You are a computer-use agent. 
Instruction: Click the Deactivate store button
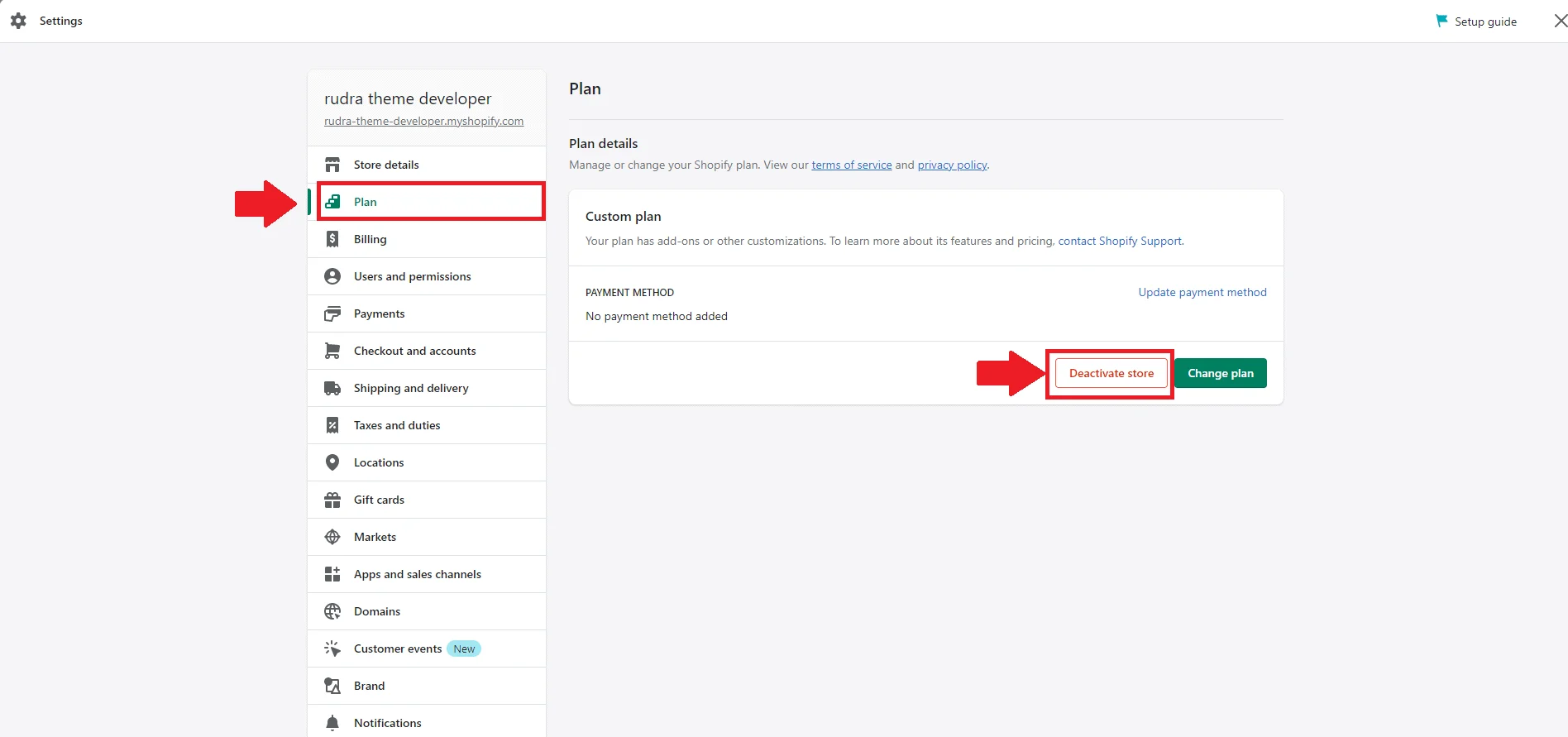1111,373
